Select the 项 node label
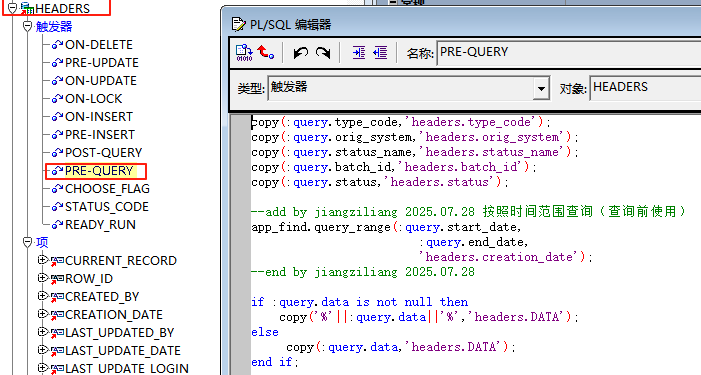This screenshot has height=375, width=701. 42,242
